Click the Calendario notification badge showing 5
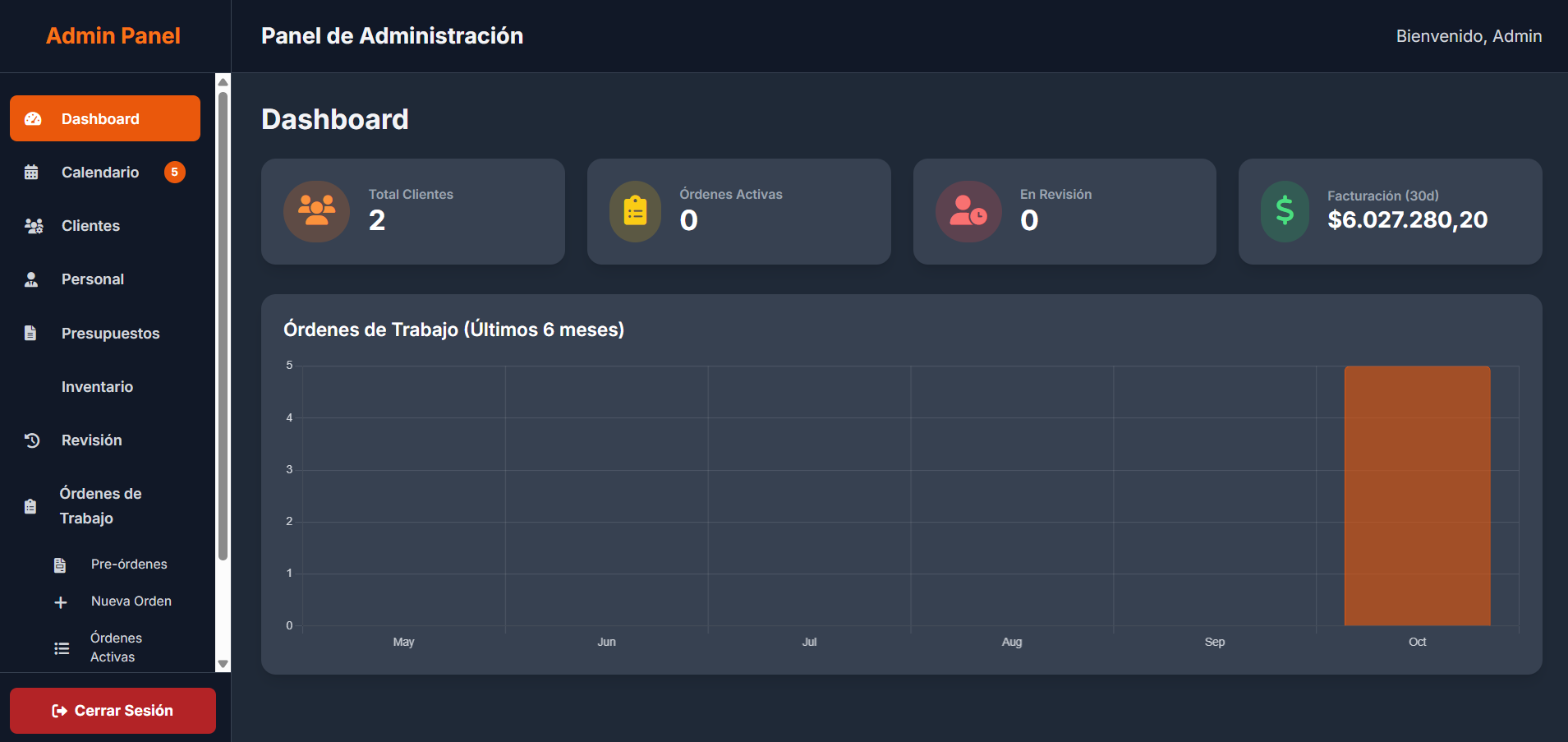Viewport: 1568px width, 742px height. (x=174, y=172)
